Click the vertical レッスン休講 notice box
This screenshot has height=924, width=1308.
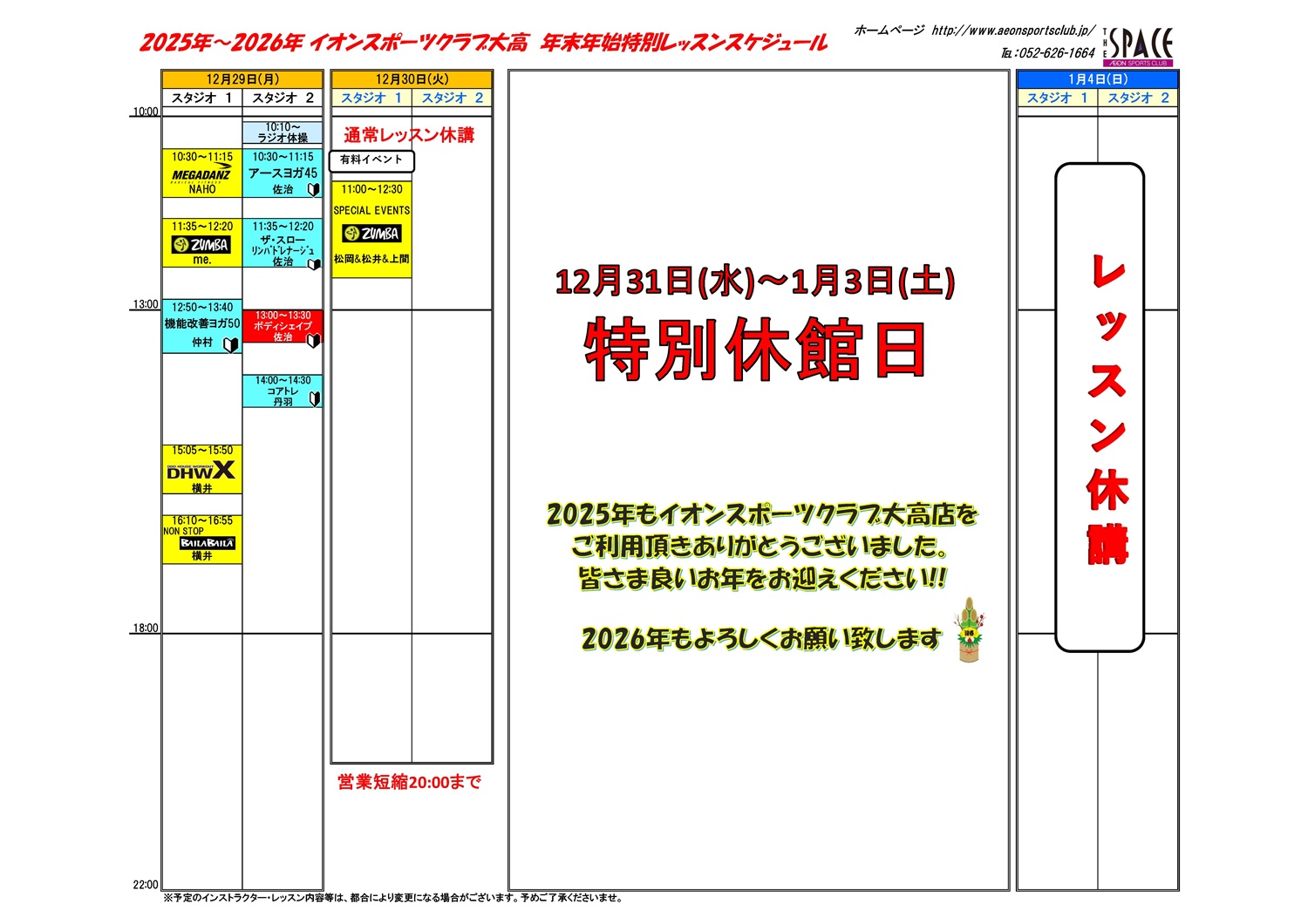[x=1099, y=407]
